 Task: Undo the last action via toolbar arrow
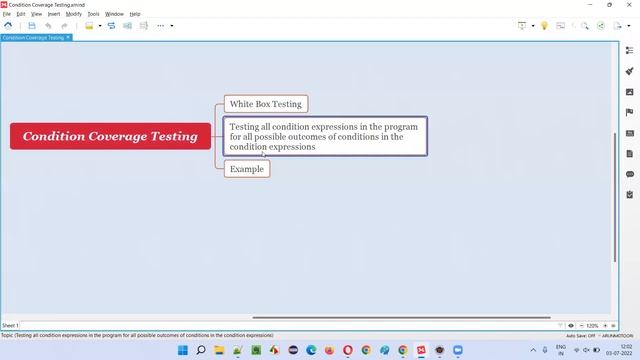(48, 26)
